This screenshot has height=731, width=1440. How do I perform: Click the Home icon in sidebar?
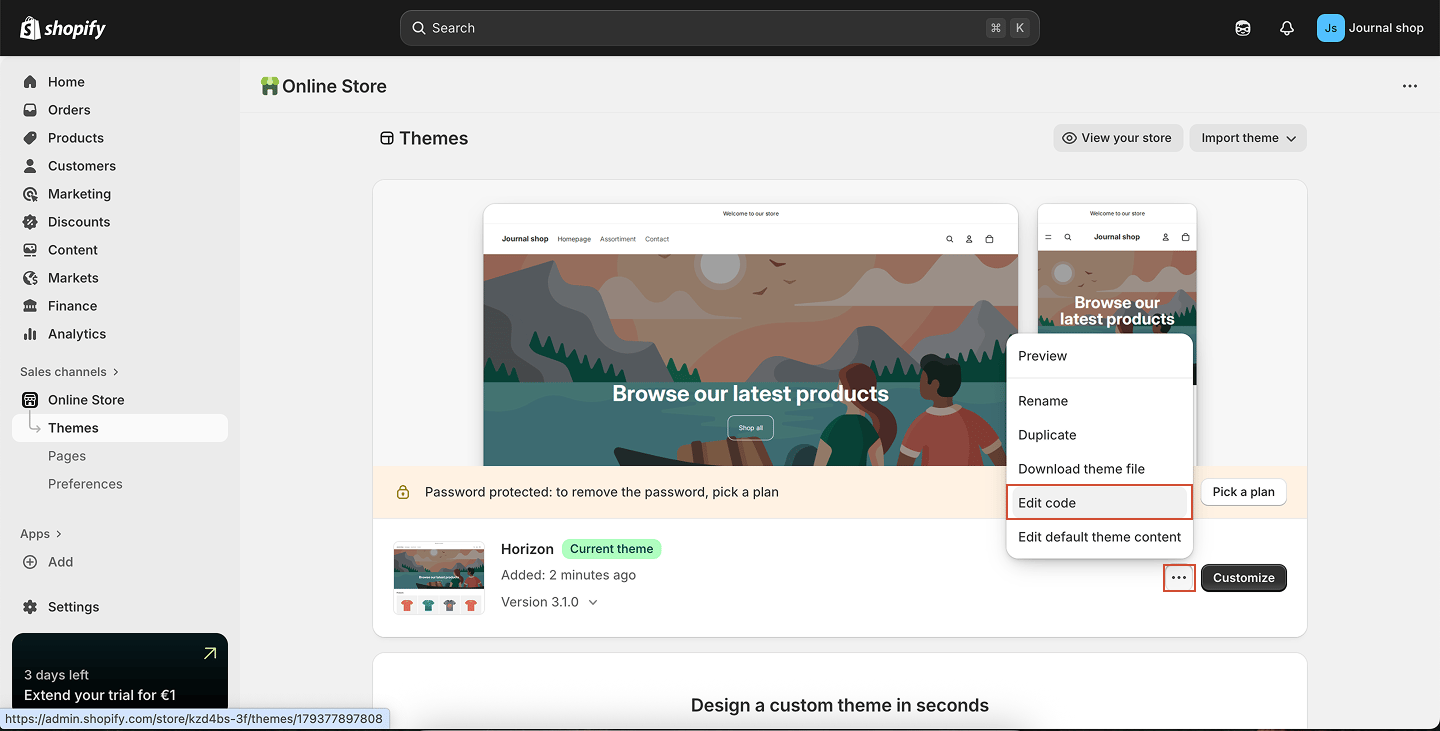[x=30, y=82]
